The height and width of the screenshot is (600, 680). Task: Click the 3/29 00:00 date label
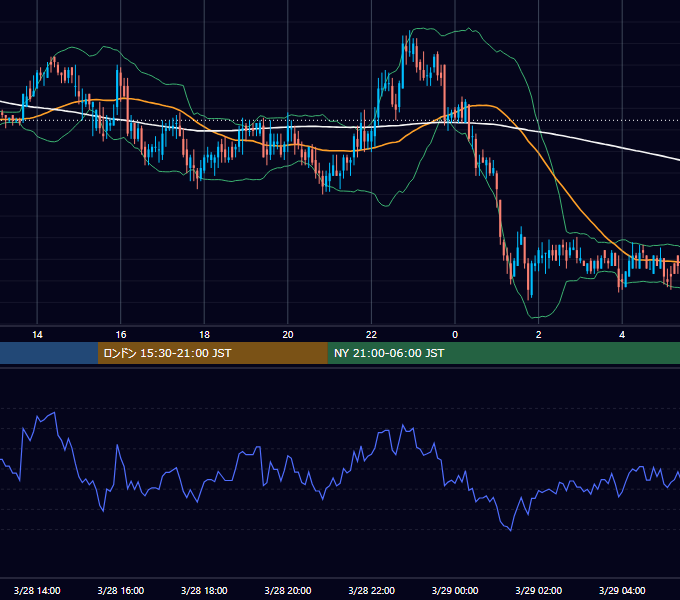tap(455, 590)
